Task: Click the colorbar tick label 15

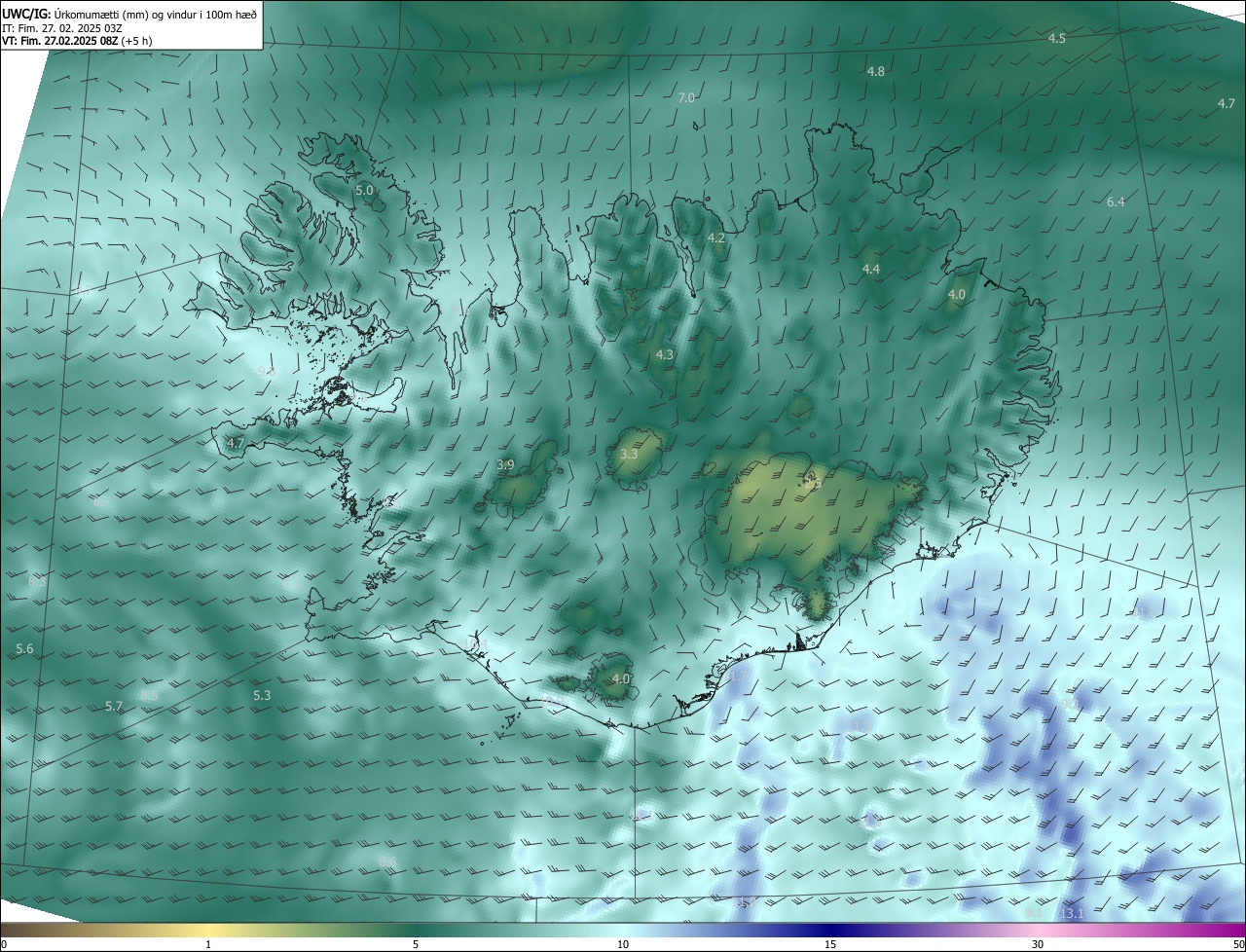Action: tap(830, 945)
